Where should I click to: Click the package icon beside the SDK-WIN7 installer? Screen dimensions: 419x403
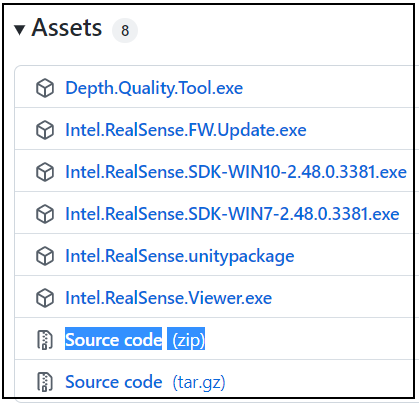pos(45,214)
